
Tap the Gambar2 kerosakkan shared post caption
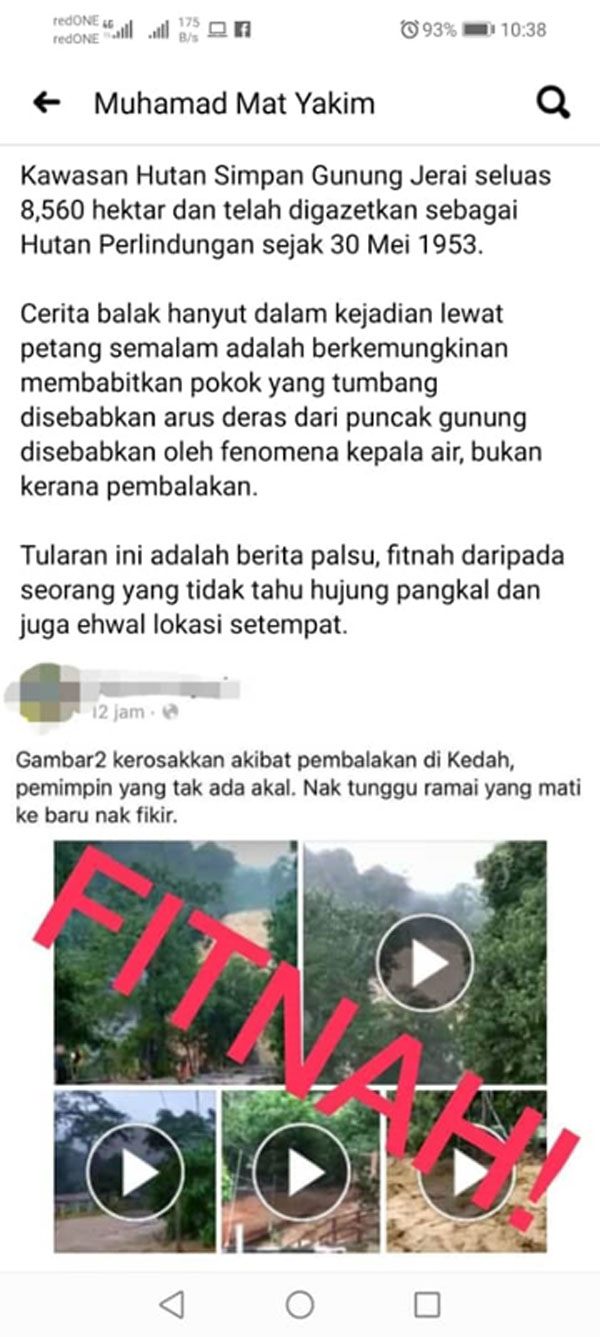click(x=299, y=788)
